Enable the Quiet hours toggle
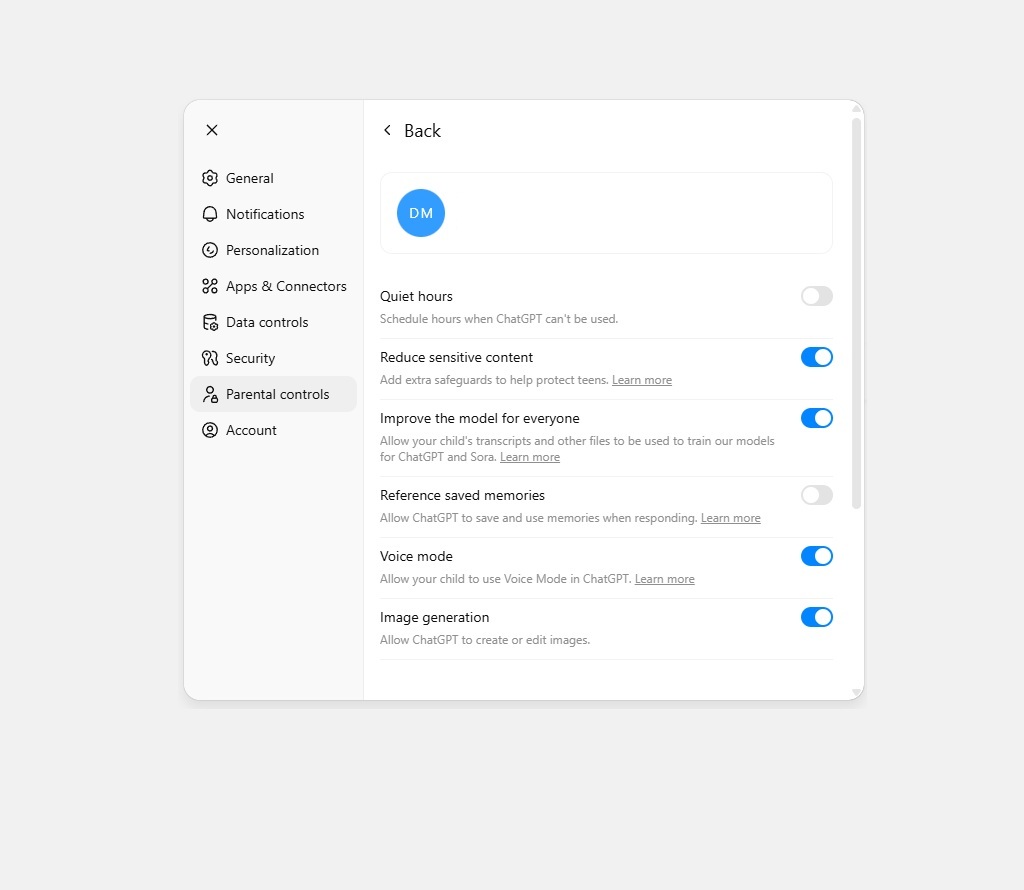The width and height of the screenshot is (1024, 890). pyautogui.click(x=816, y=296)
